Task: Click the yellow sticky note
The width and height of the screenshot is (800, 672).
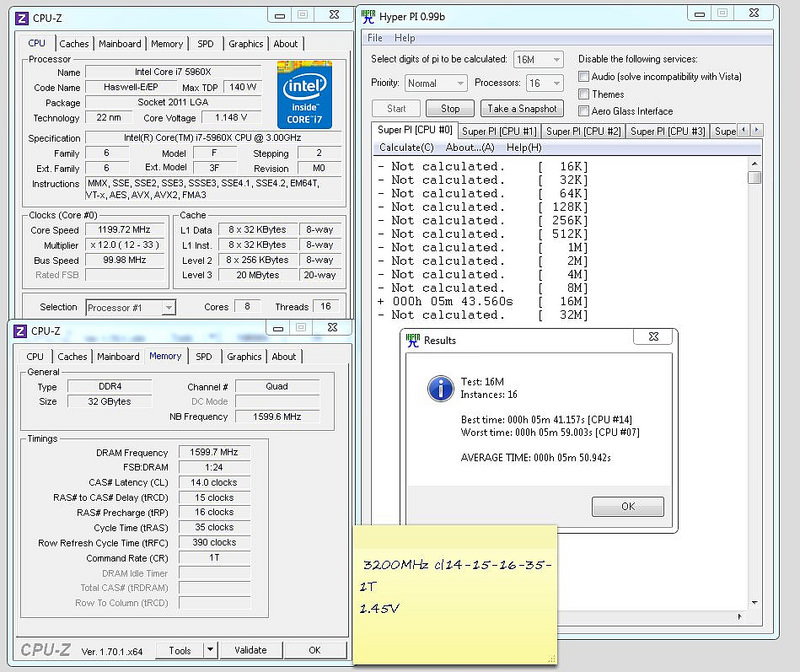Action: click(x=455, y=595)
